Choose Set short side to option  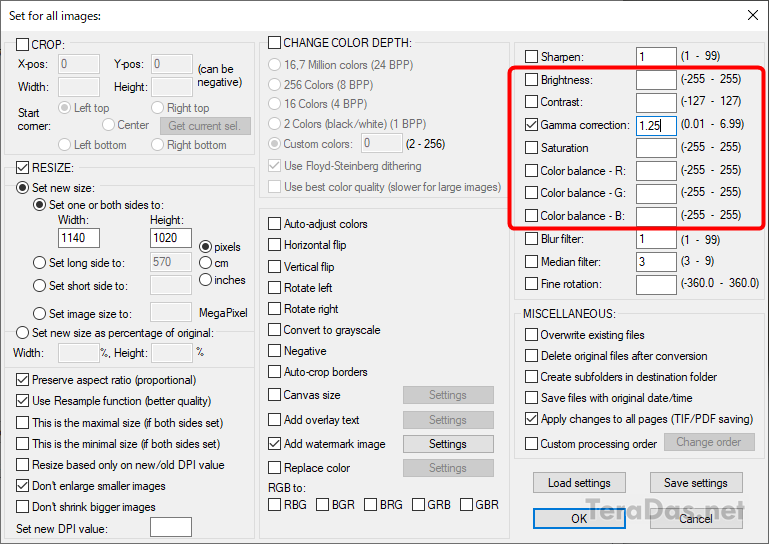[39, 285]
